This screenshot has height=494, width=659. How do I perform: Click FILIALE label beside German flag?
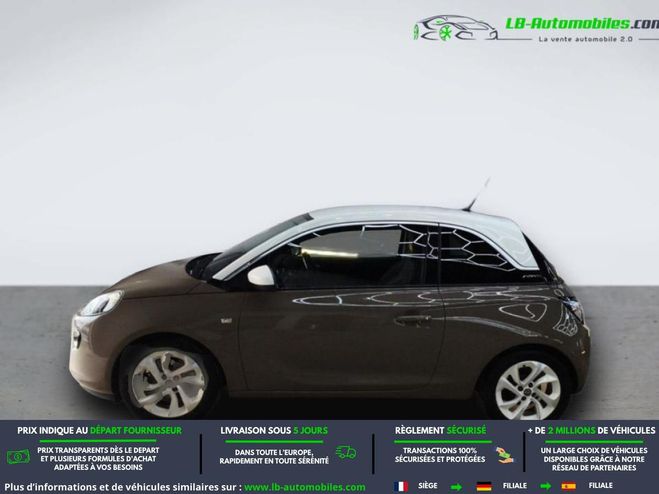pos(514,486)
